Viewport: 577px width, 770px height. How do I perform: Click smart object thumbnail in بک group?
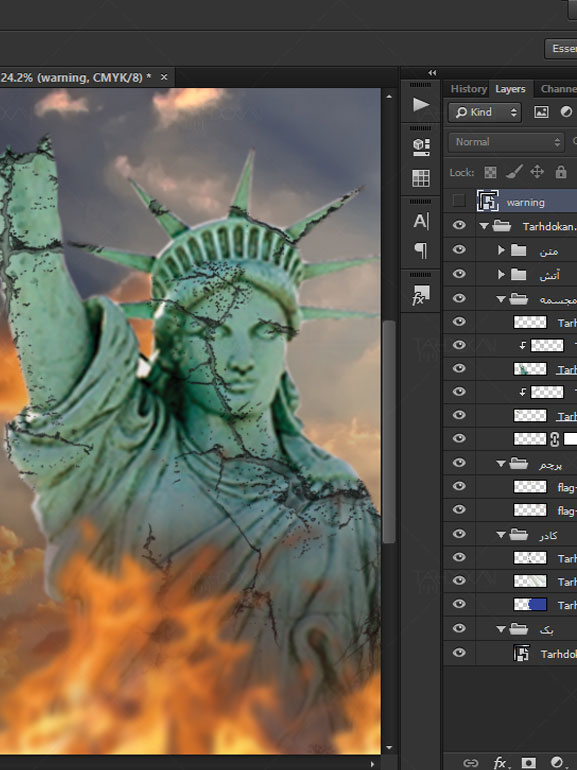[x=521, y=653]
